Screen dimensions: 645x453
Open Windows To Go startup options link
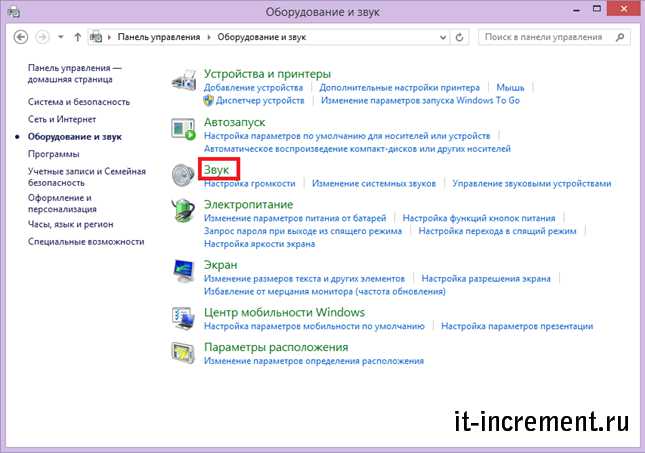click(420, 100)
